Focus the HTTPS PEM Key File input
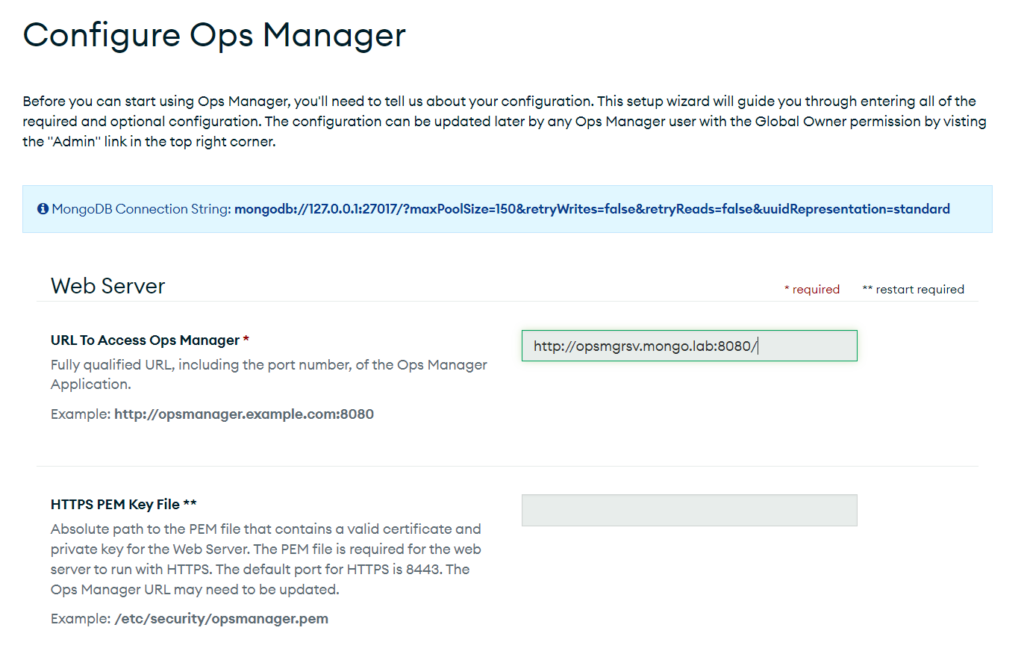Screen dimensions: 1024x657 [689, 510]
